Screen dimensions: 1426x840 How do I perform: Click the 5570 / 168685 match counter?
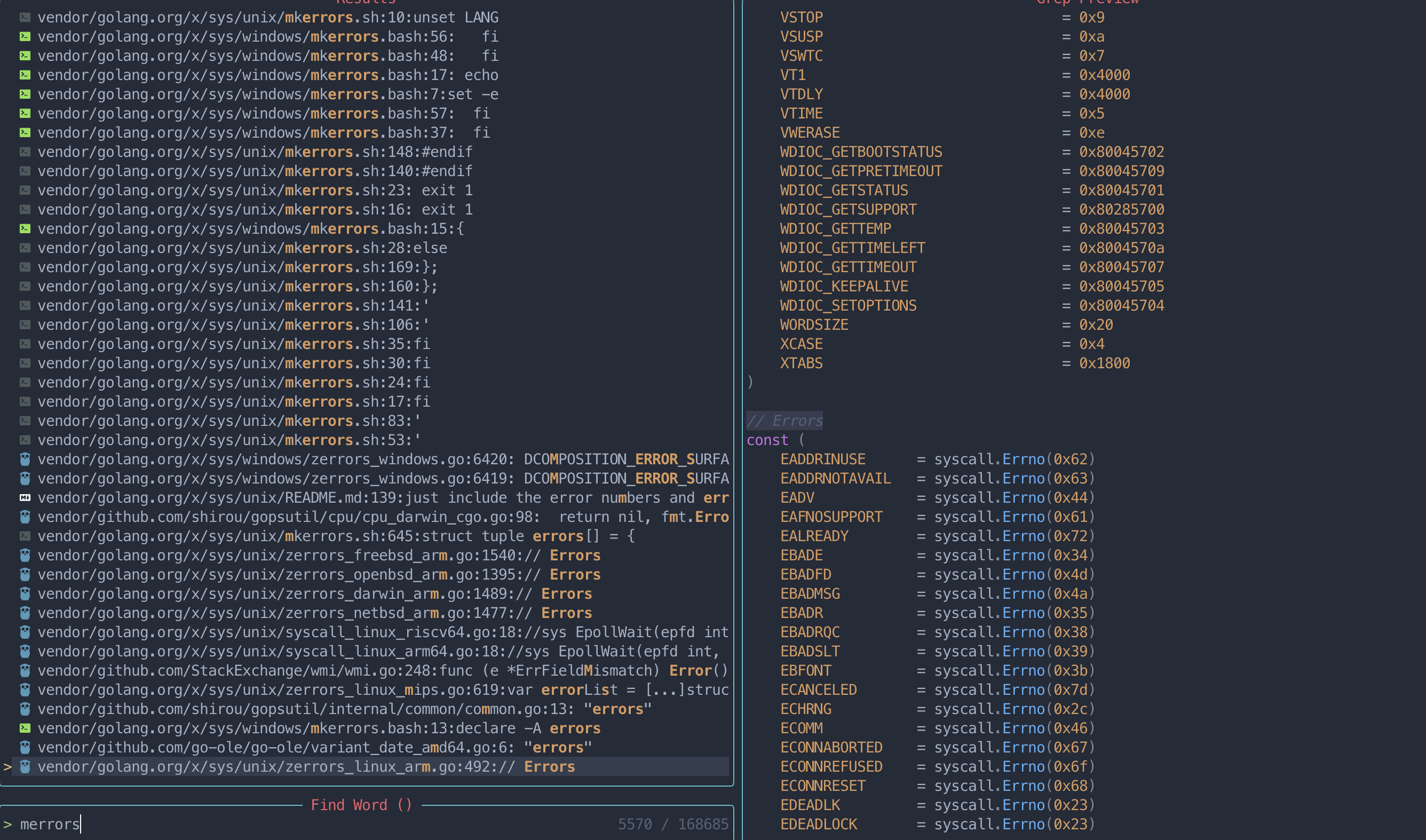click(674, 824)
